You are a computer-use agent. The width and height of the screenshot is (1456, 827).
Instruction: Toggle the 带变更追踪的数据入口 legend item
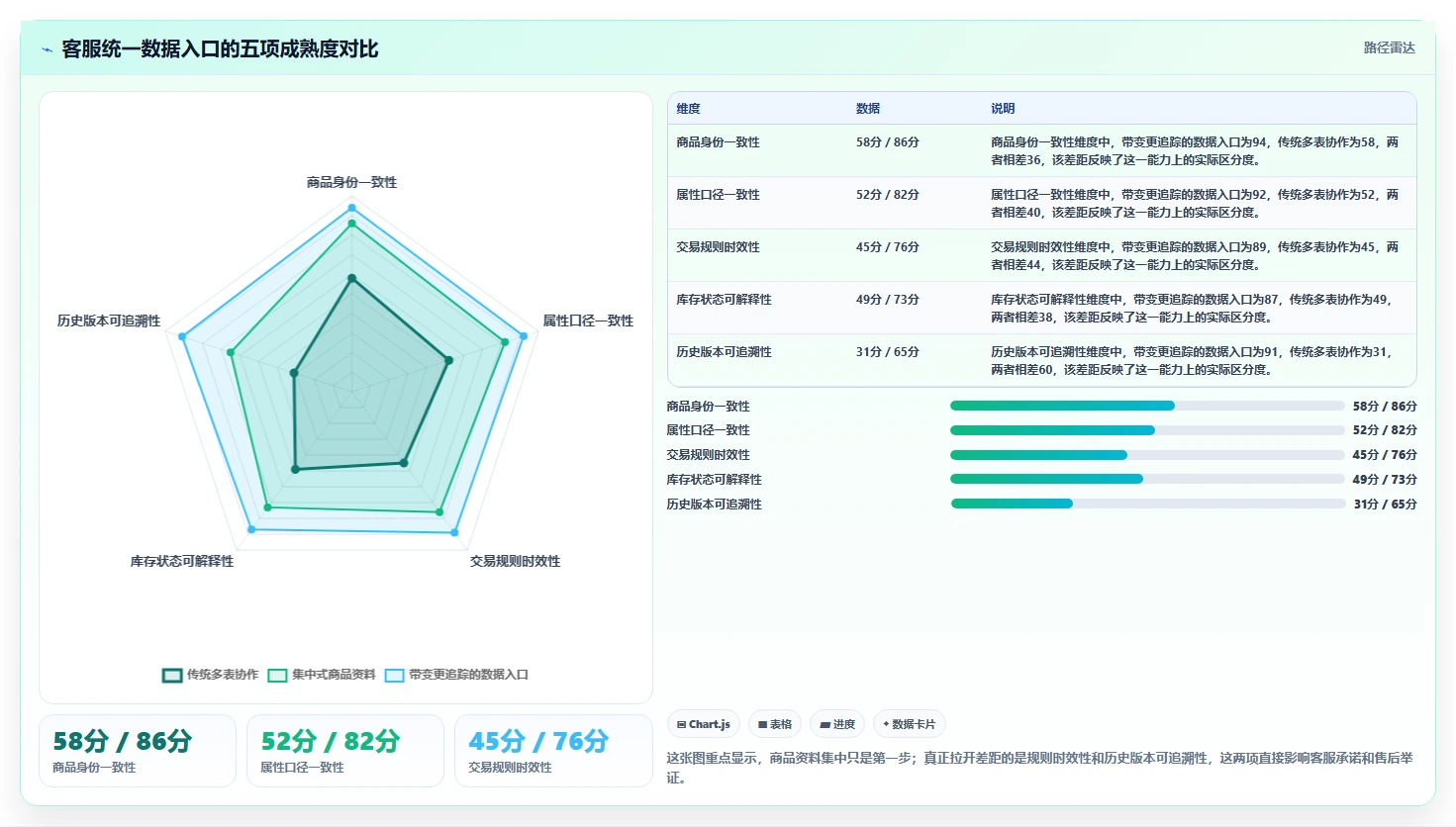(456, 675)
